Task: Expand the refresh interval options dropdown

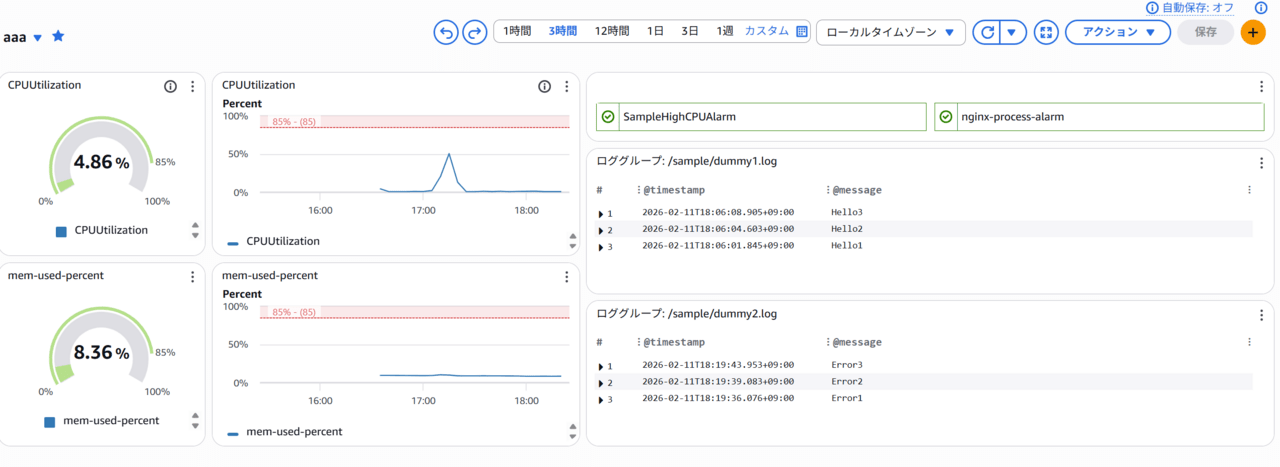Action: (x=1013, y=32)
